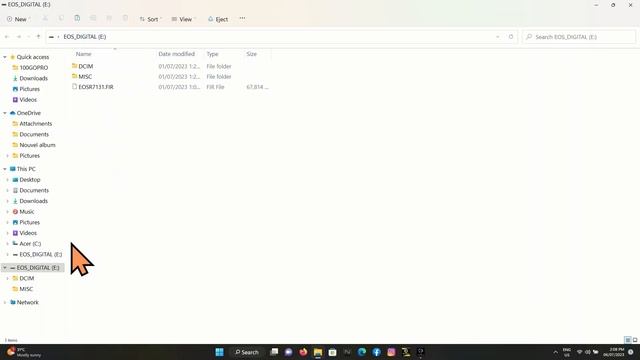Click the weather widget on taskbar
Screen dimensions: 640x360
pyautogui.click(x=24, y=352)
